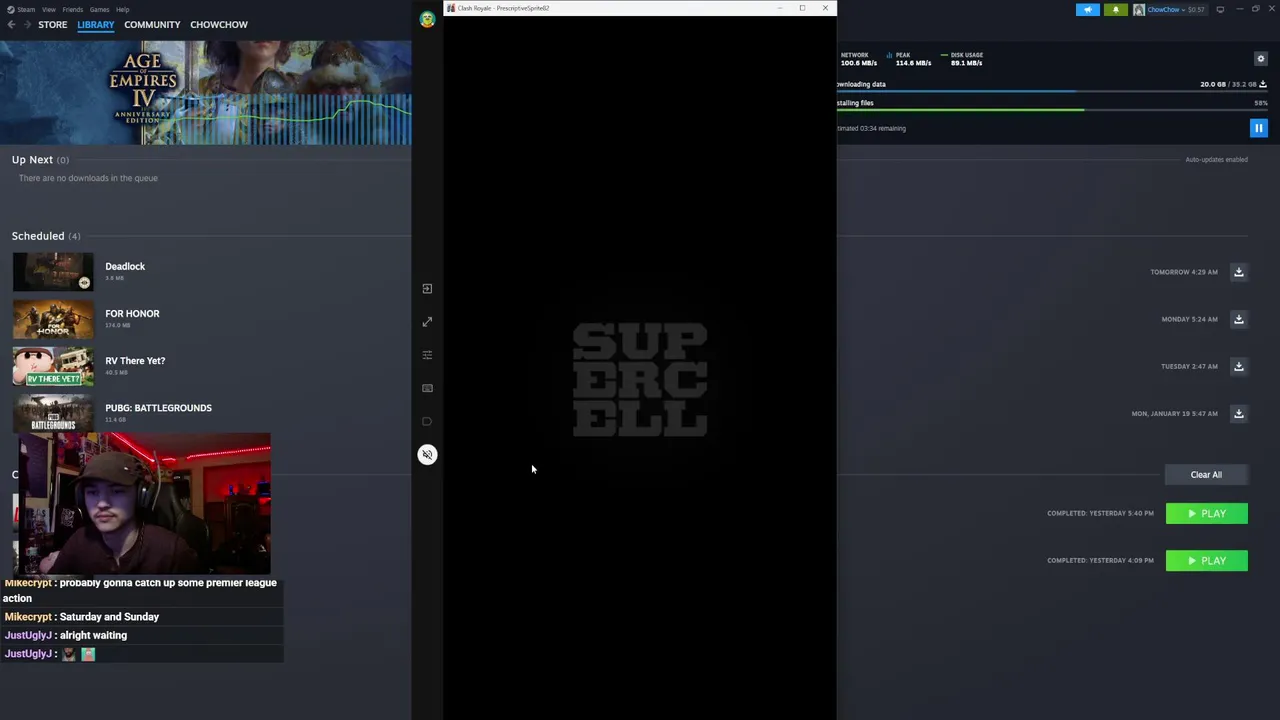Screen dimensions: 1280x720
Task: Unmute audio with the muted speaker button
Action: coord(427,455)
